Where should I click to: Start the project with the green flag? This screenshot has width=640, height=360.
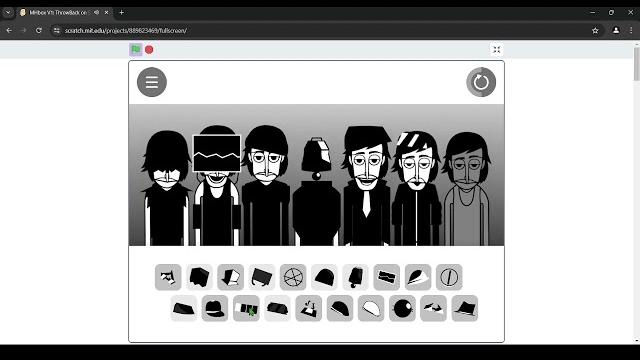click(x=136, y=49)
